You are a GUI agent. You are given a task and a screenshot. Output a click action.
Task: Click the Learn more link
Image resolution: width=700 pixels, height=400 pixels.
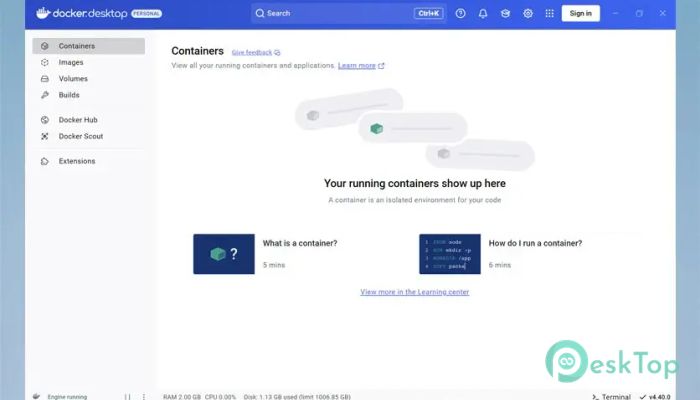(x=357, y=66)
